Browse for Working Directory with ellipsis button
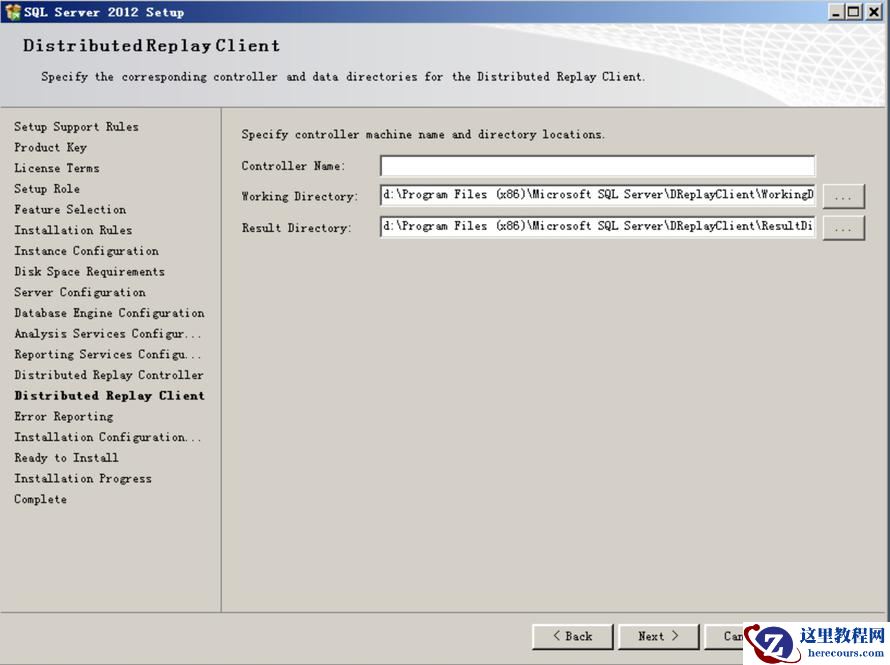The image size is (890, 665). click(x=843, y=196)
